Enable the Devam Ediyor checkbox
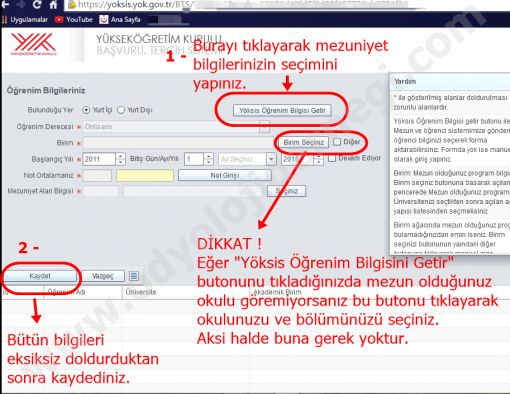The height and width of the screenshot is (394, 510). (332, 158)
